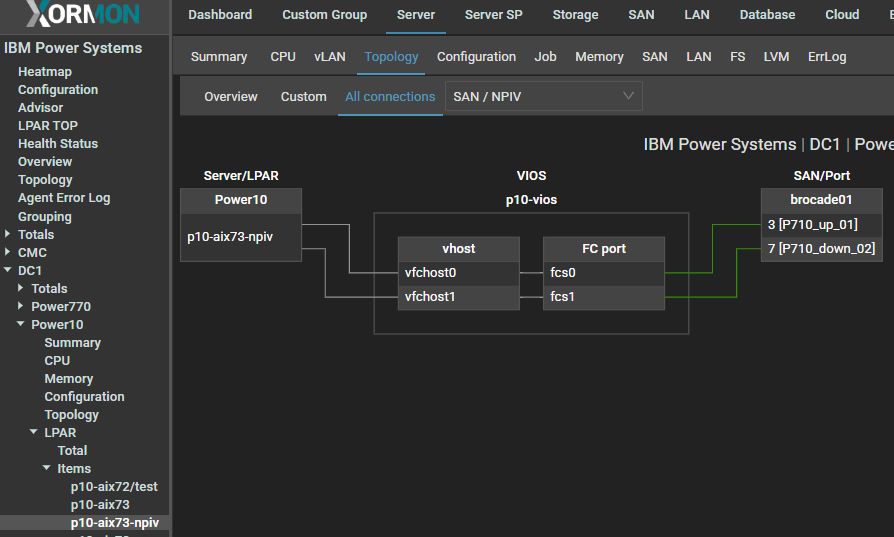The width and height of the screenshot is (894, 537).
Task: Open the Custom topology sub-tab
Action: (x=303, y=97)
